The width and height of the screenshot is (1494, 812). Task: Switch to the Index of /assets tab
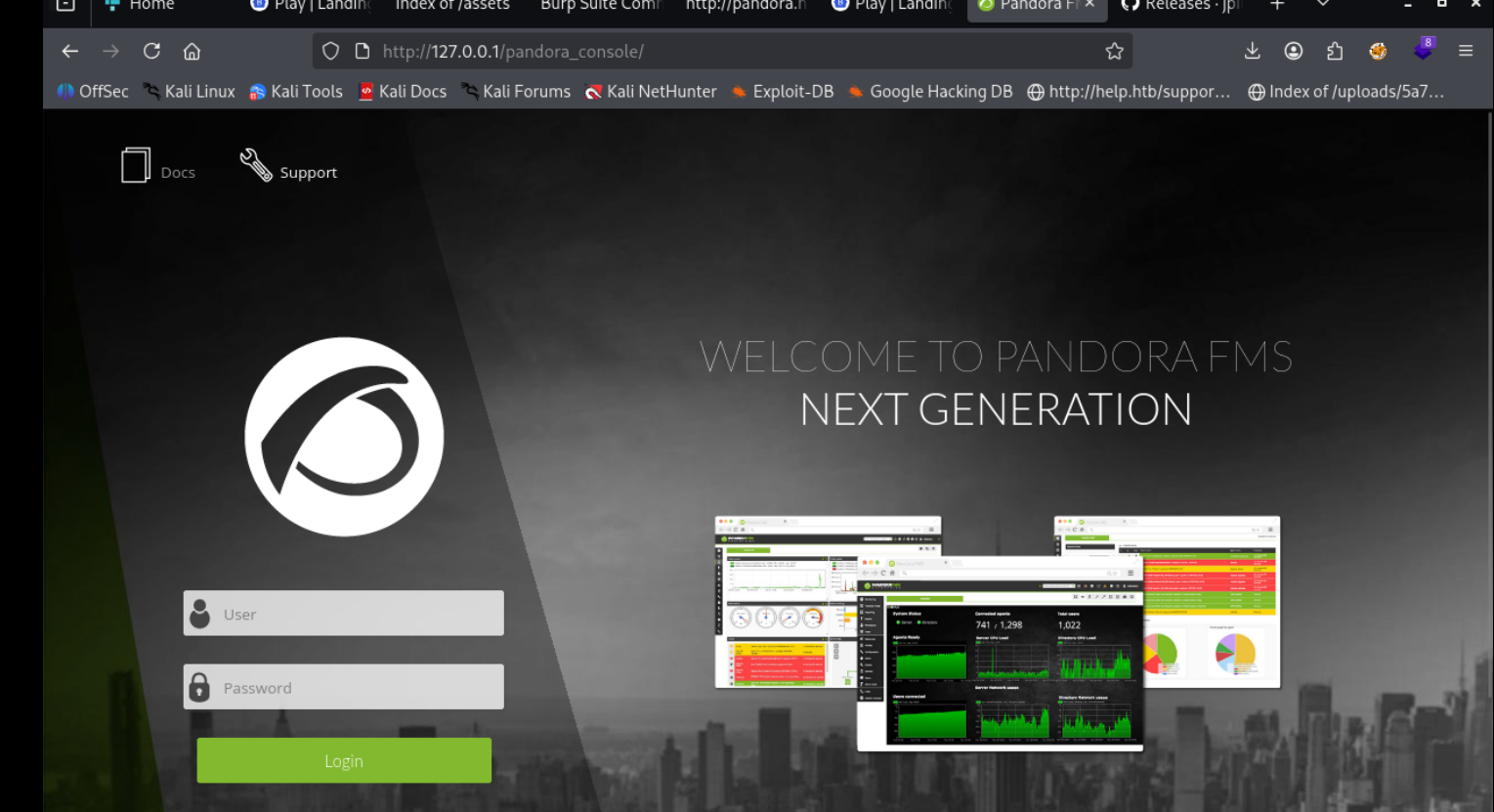[452, 6]
